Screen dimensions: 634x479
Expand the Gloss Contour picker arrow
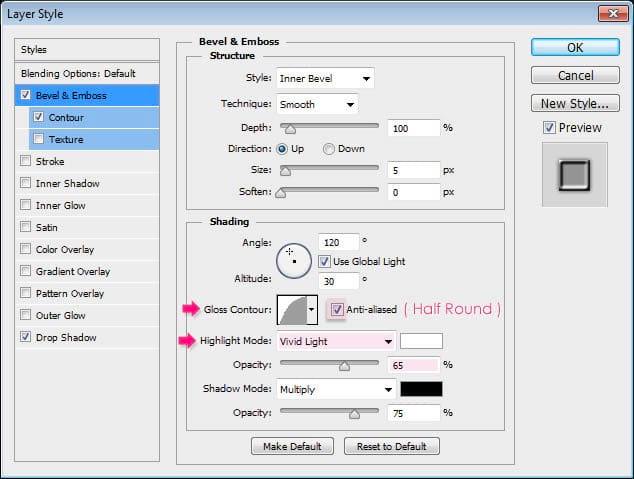tap(312, 310)
